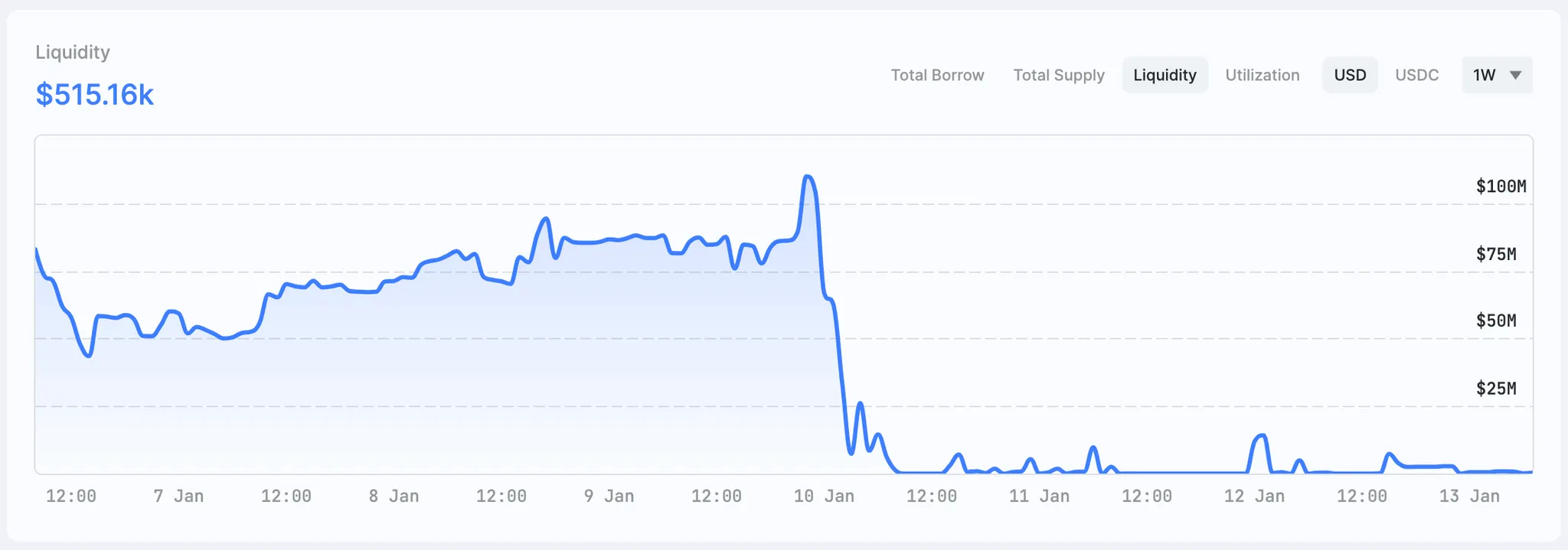Toggle the currency to USD
Image resolution: width=1568 pixels, height=550 pixels.
1350,75
